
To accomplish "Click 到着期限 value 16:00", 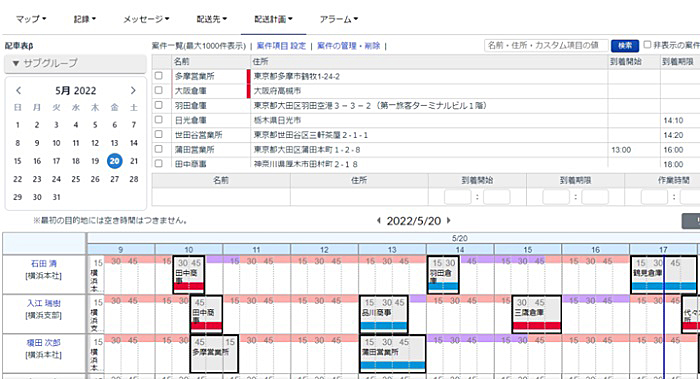I will tap(673, 150).
